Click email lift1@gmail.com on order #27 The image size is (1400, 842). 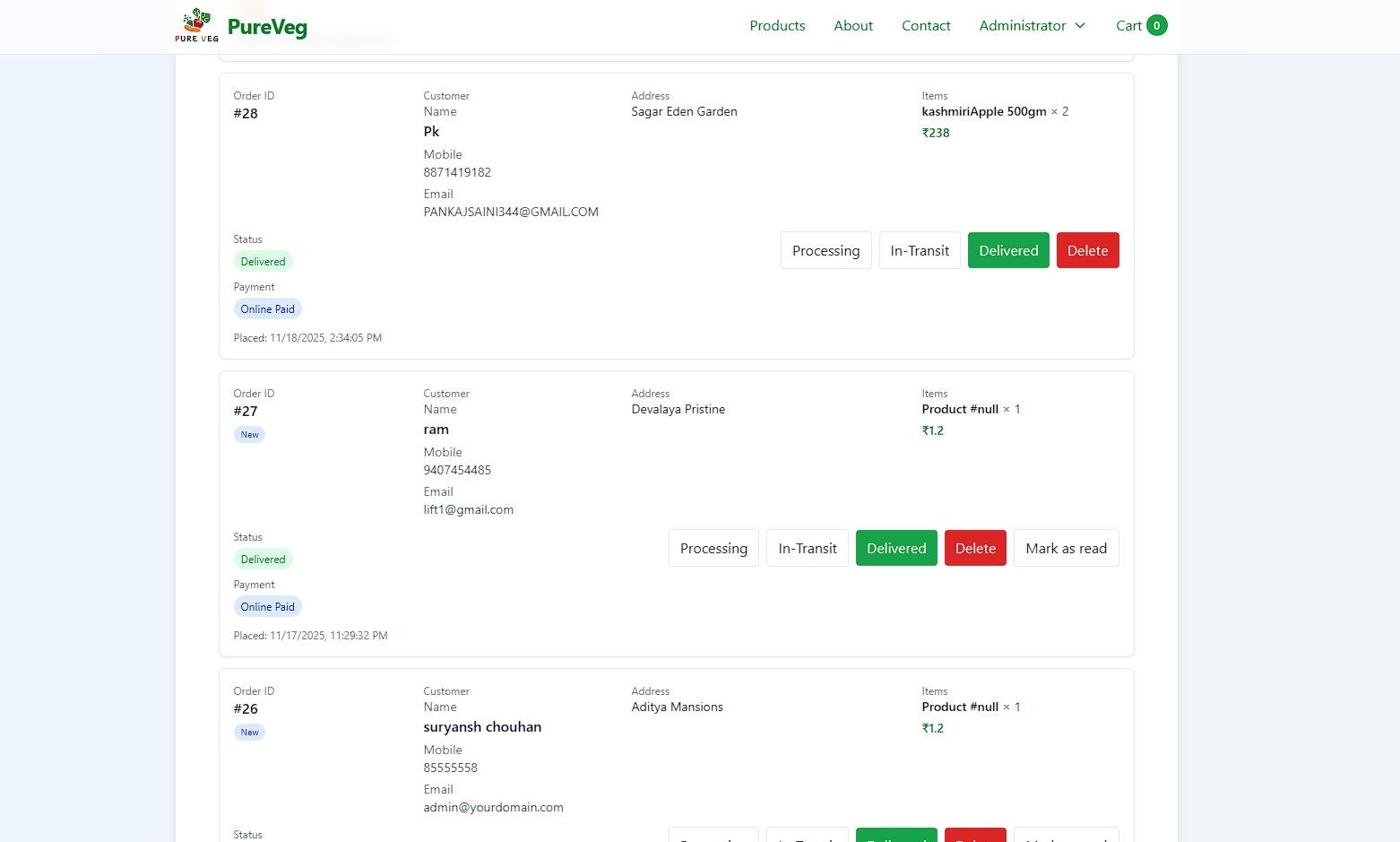coord(468,508)
